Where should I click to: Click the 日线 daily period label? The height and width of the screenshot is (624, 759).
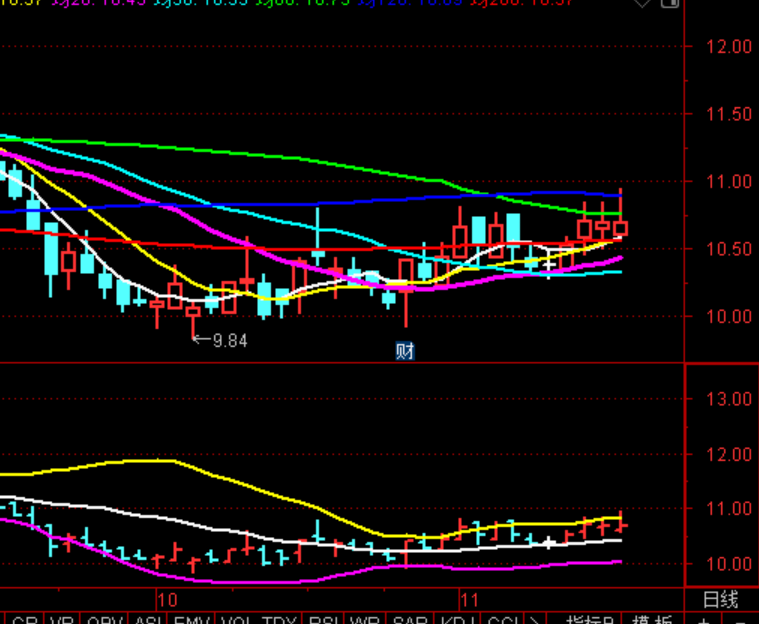720,600
